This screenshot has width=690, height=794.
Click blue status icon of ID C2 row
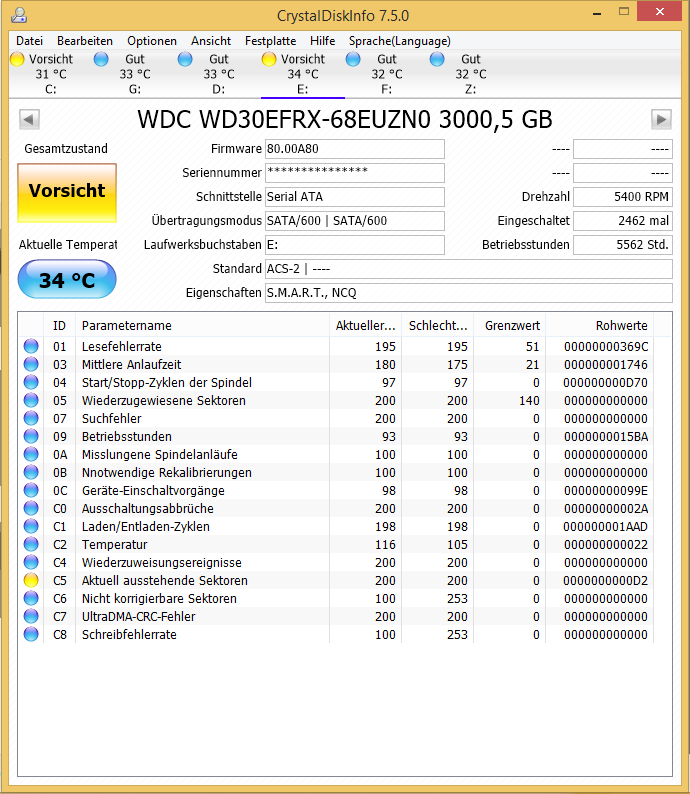31,544
